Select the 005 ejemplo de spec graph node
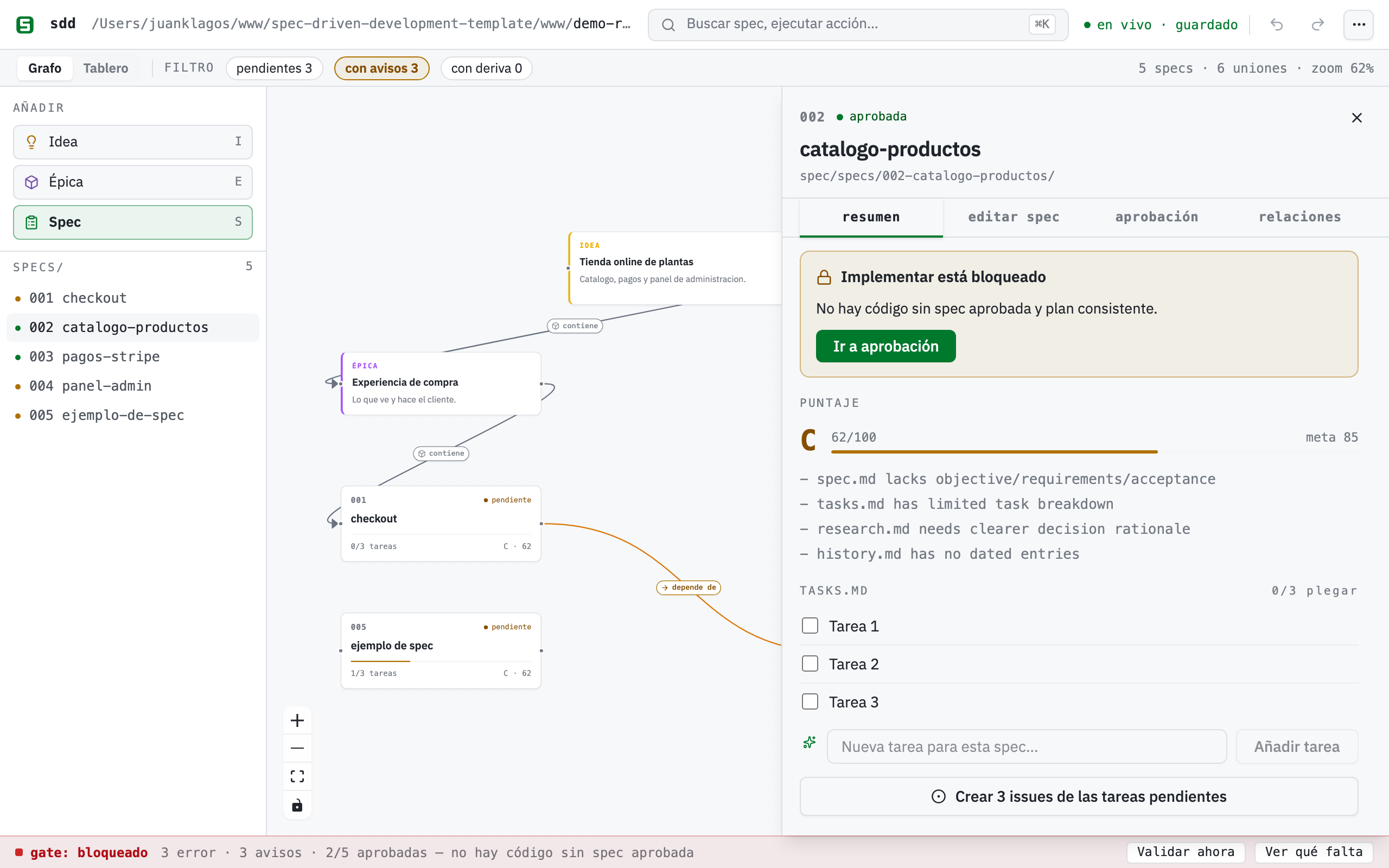The height and width of the screenshot is (868, 1389). (x=441, y=650)
